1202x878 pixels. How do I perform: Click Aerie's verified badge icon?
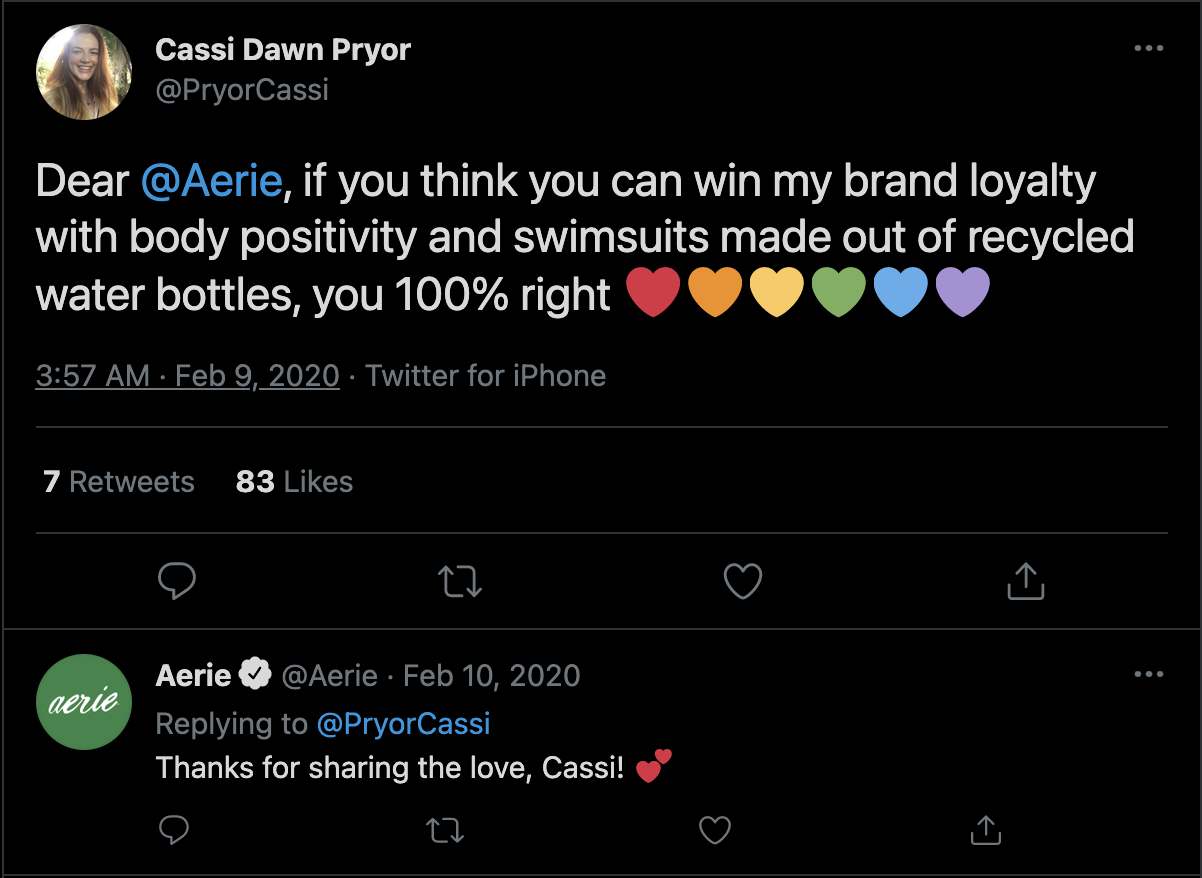click(x=256, y=675)
